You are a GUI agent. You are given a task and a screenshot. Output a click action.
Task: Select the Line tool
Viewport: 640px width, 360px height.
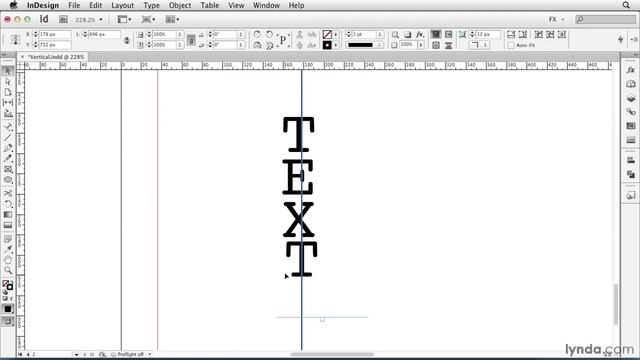click(8, 138)
